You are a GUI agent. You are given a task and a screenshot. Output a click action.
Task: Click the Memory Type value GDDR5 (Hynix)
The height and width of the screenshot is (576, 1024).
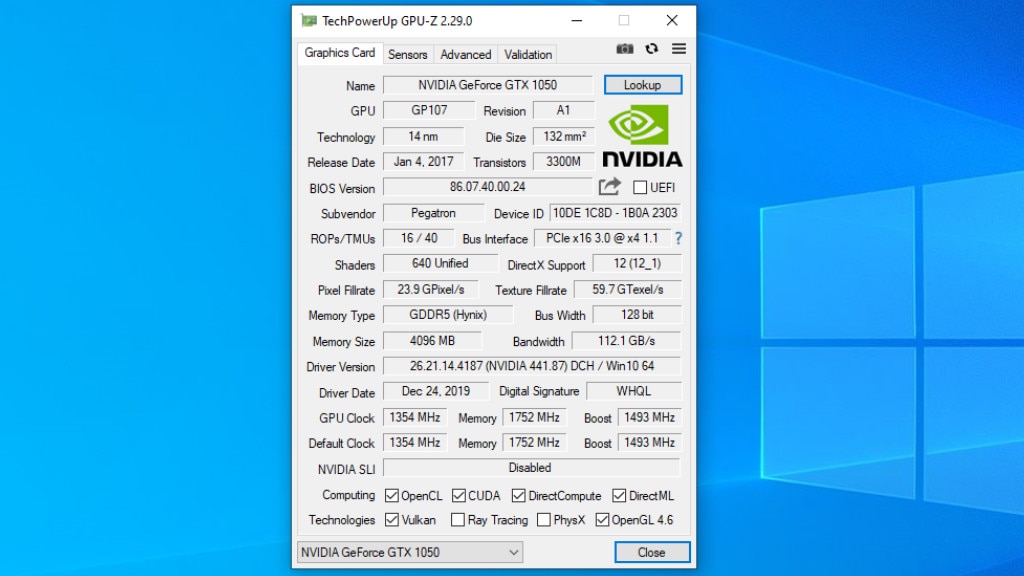(448, 315)
